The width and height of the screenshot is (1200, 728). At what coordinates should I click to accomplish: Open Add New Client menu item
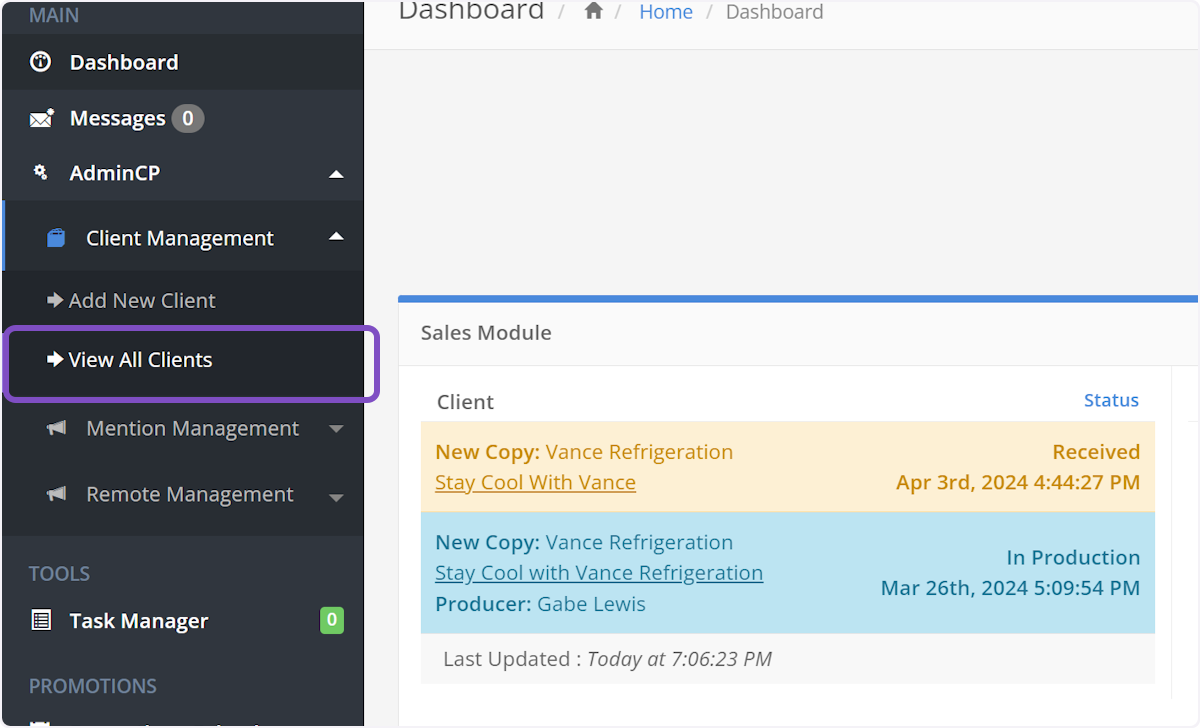[141, 300]
